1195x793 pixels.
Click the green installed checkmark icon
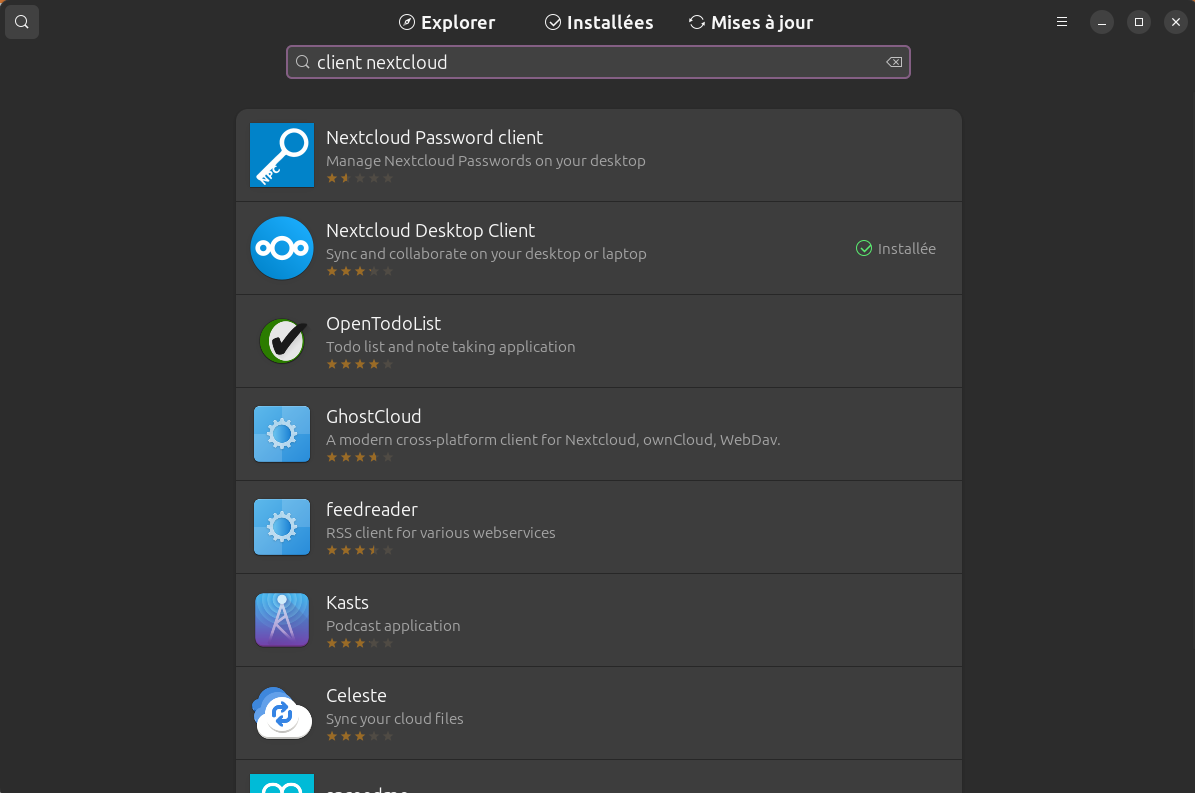(863, 248)
